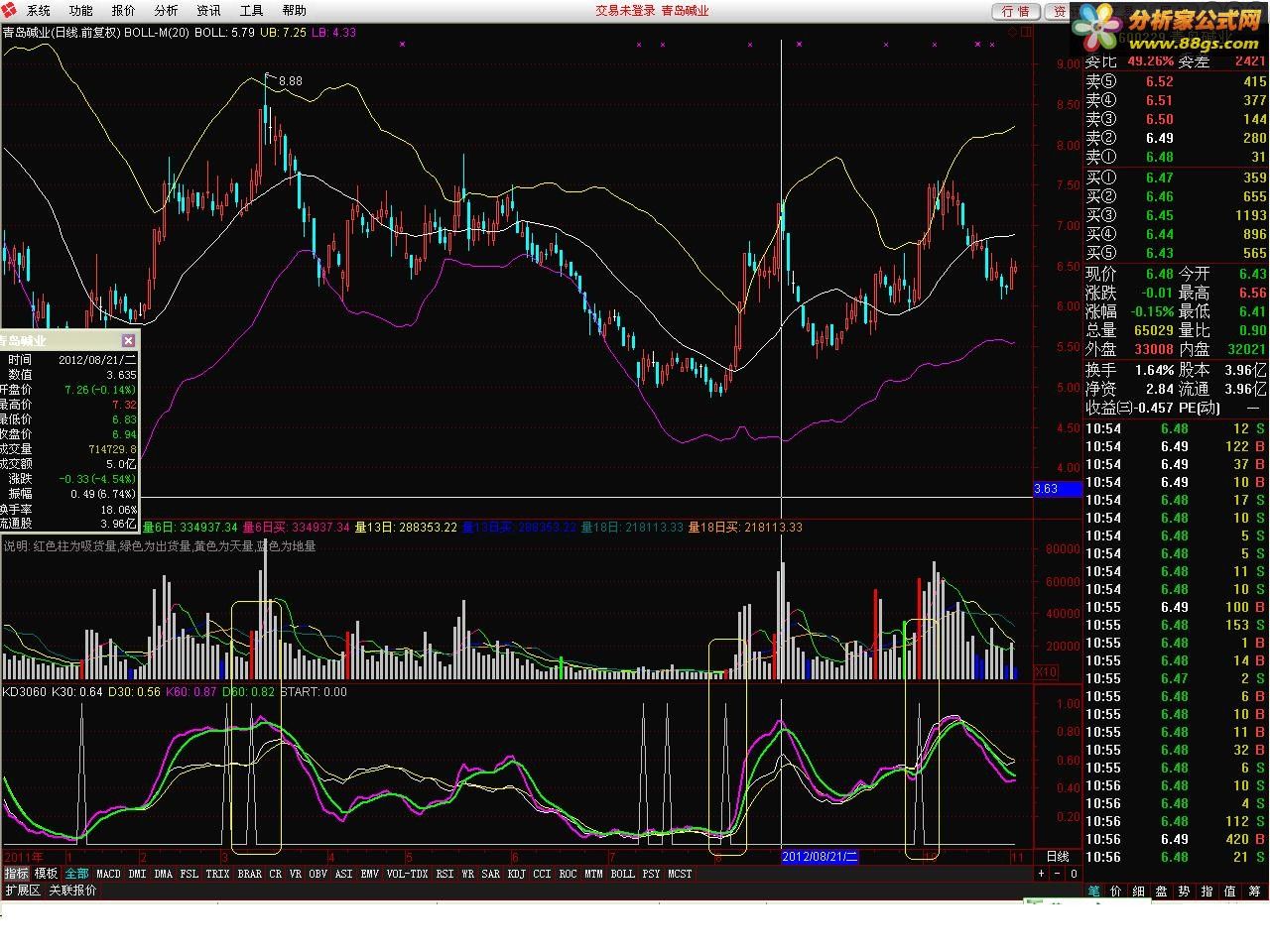
Task: Select the RSI indicator
Action: (445, 874)
